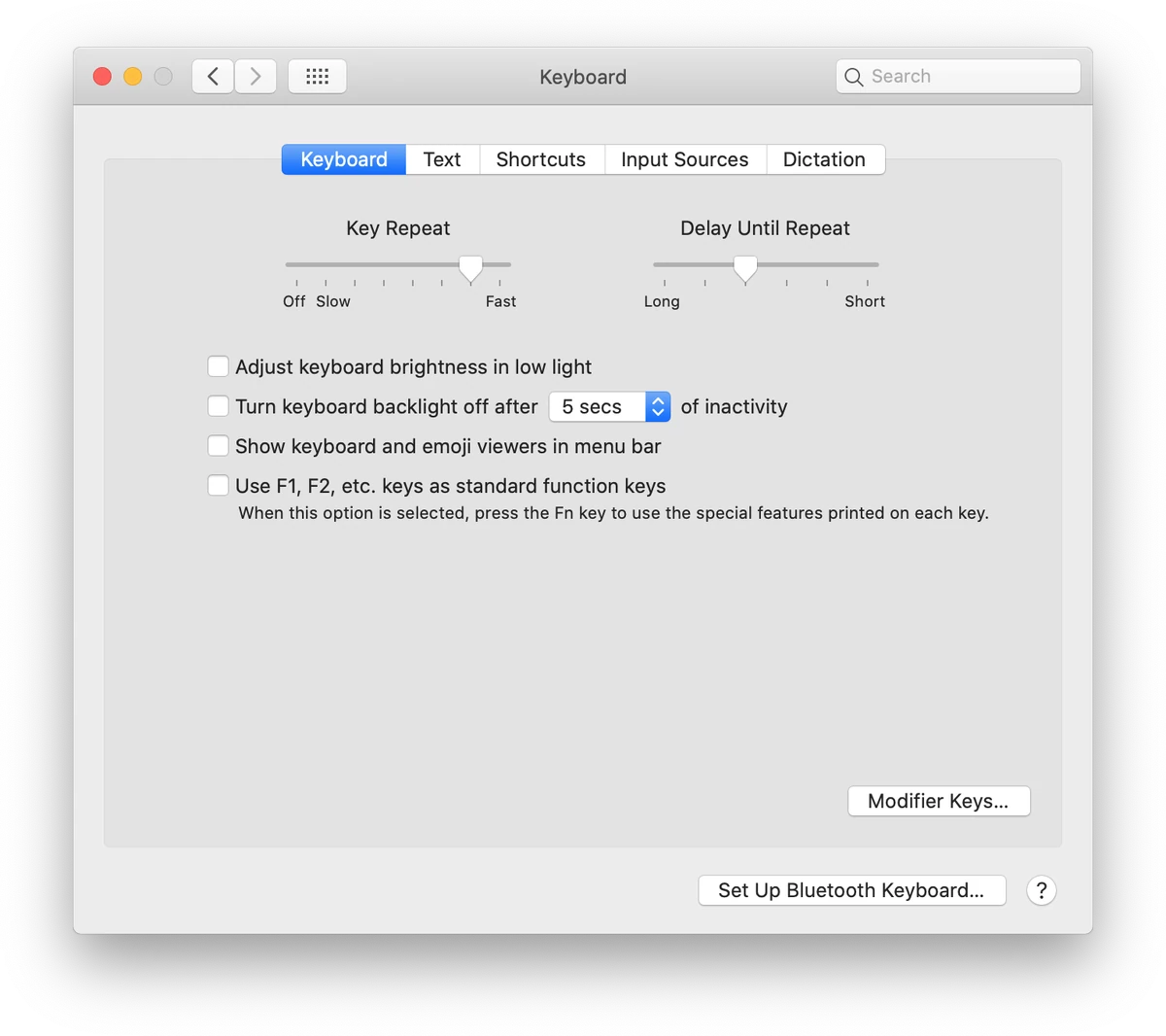Click Set Up Bluetooth Keyboard
1166x1036 pixels.
pos(851,890)
